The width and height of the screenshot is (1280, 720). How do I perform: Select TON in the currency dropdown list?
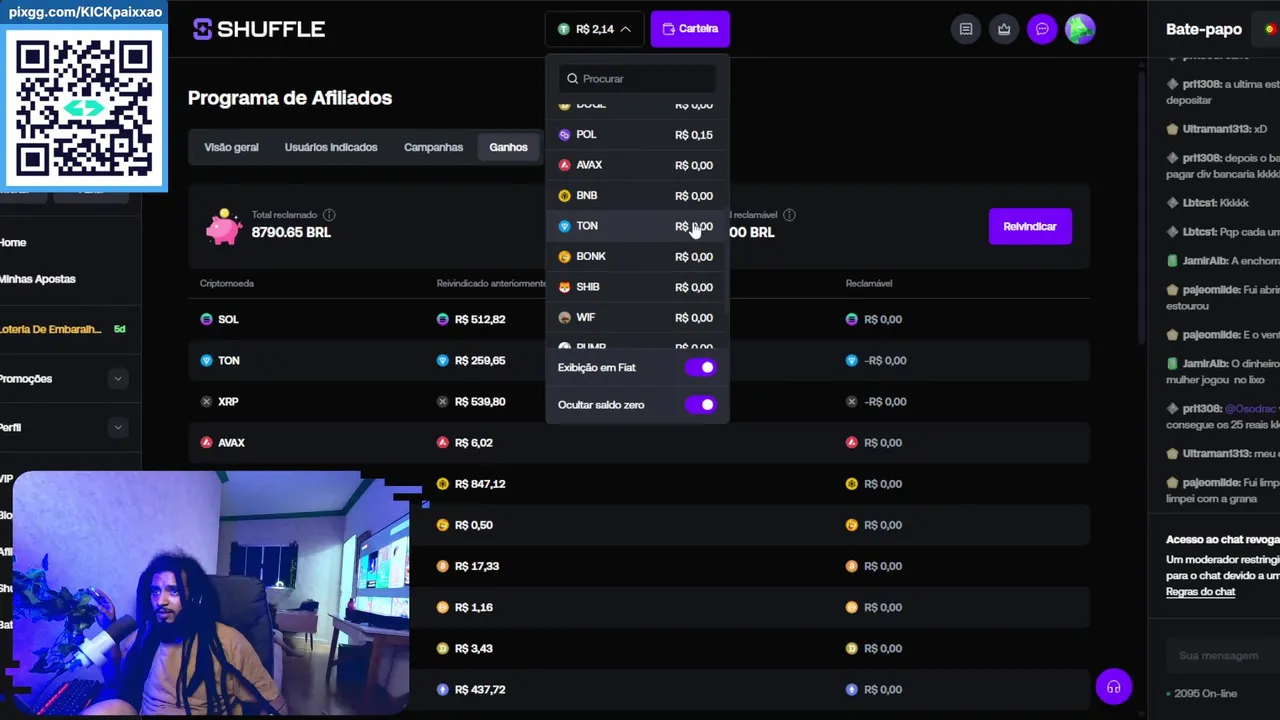[x=637, y=226]
